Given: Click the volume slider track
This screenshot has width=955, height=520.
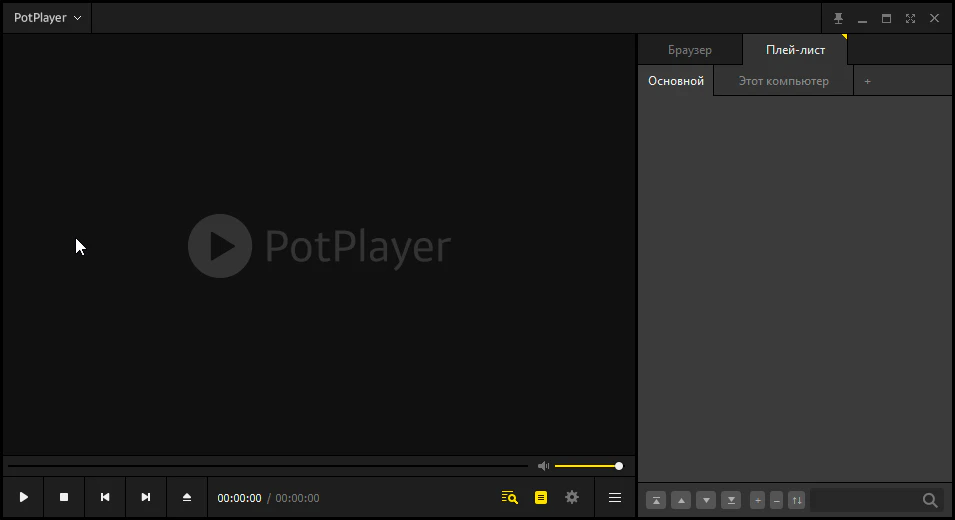Looking at the screenshot, I should coord(587,466).
